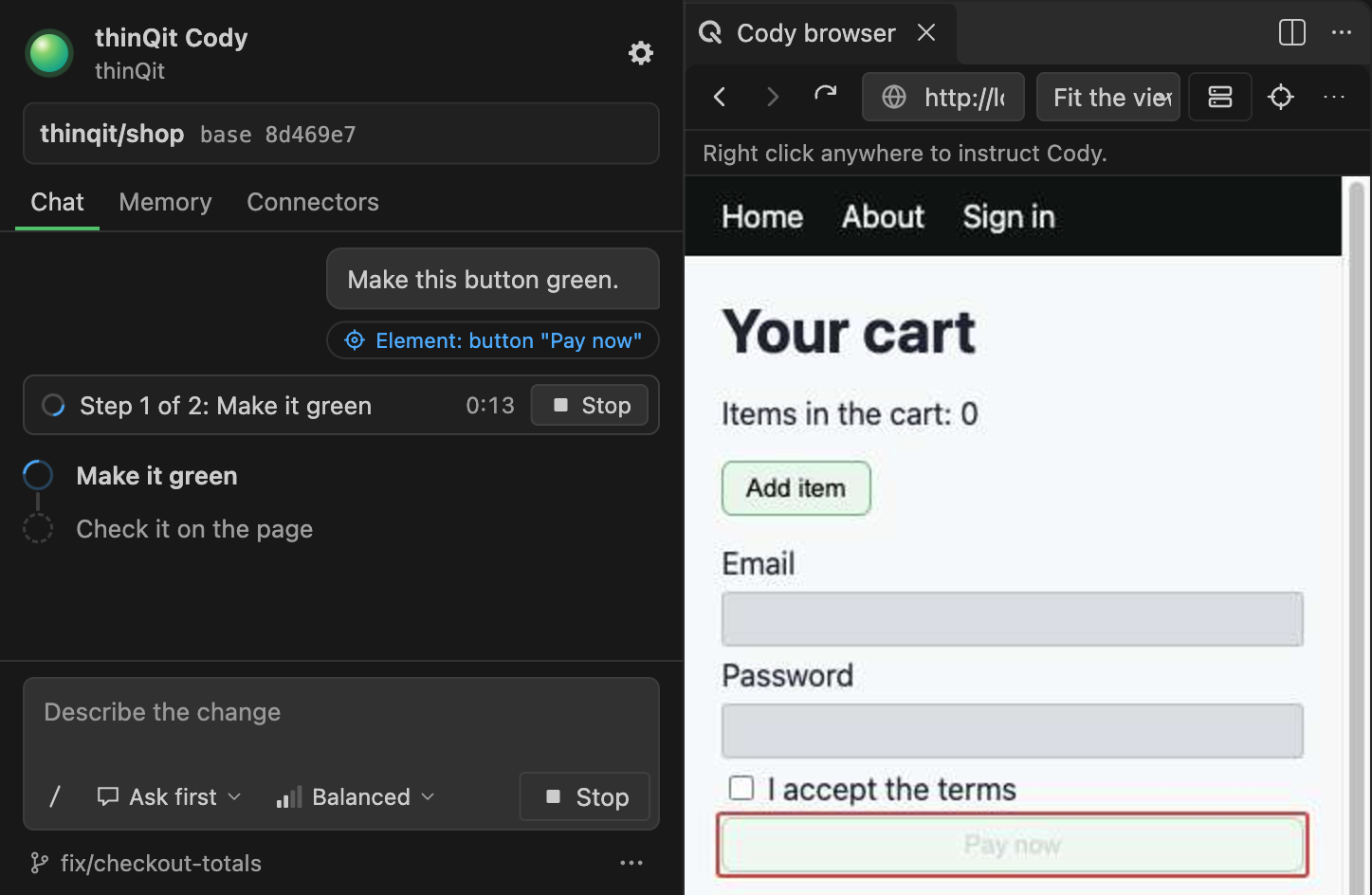Open the Home link in page nav

(762, 216)
